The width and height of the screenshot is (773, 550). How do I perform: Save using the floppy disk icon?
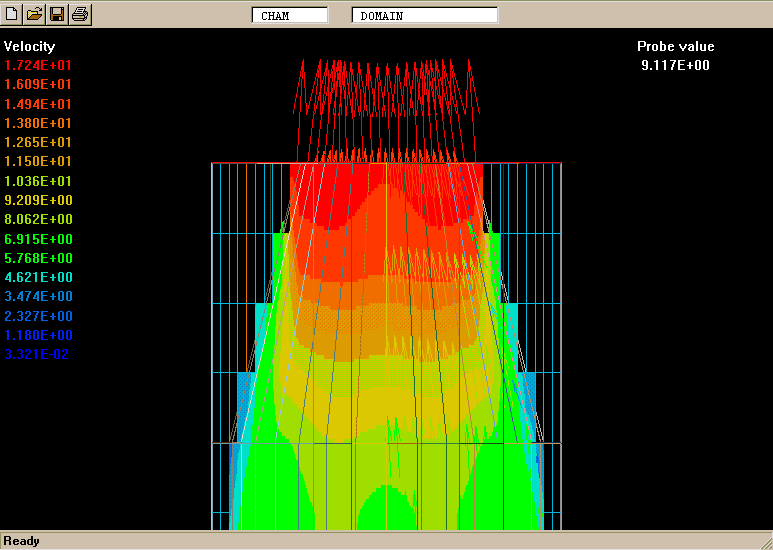click(x=57, y=14)
